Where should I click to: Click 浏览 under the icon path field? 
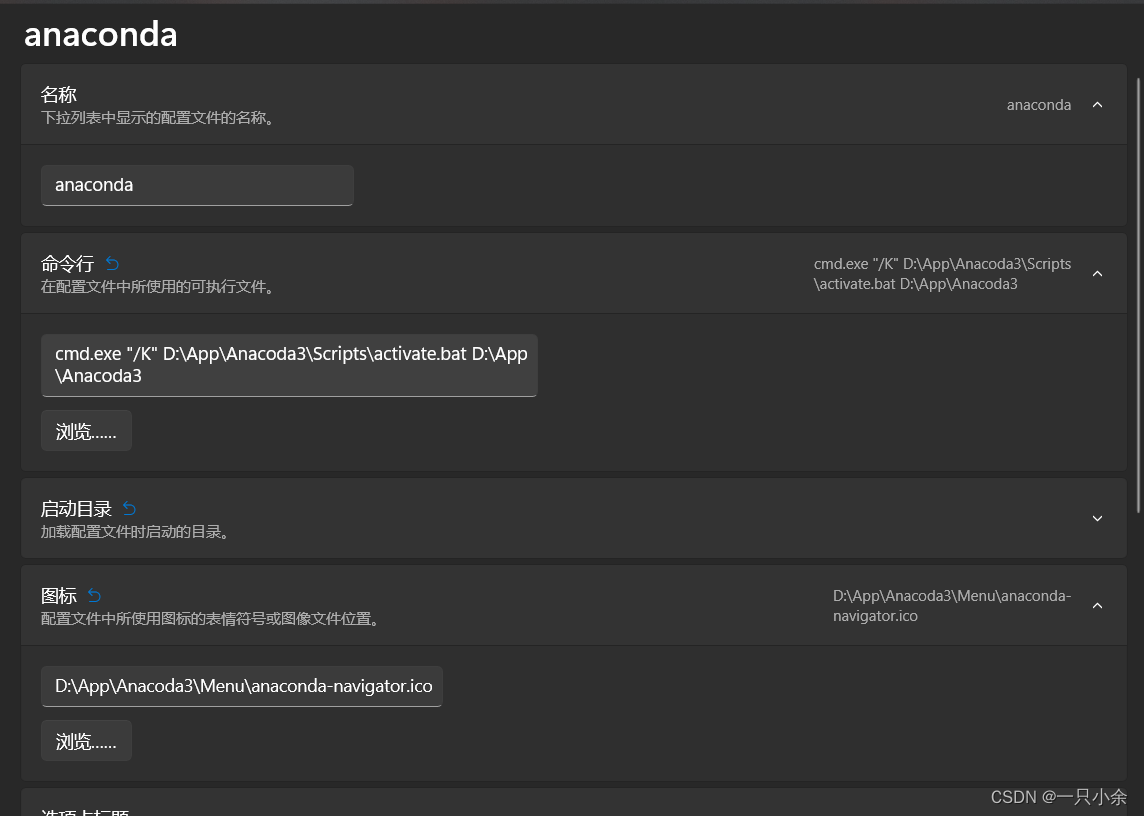coord(86,740)
